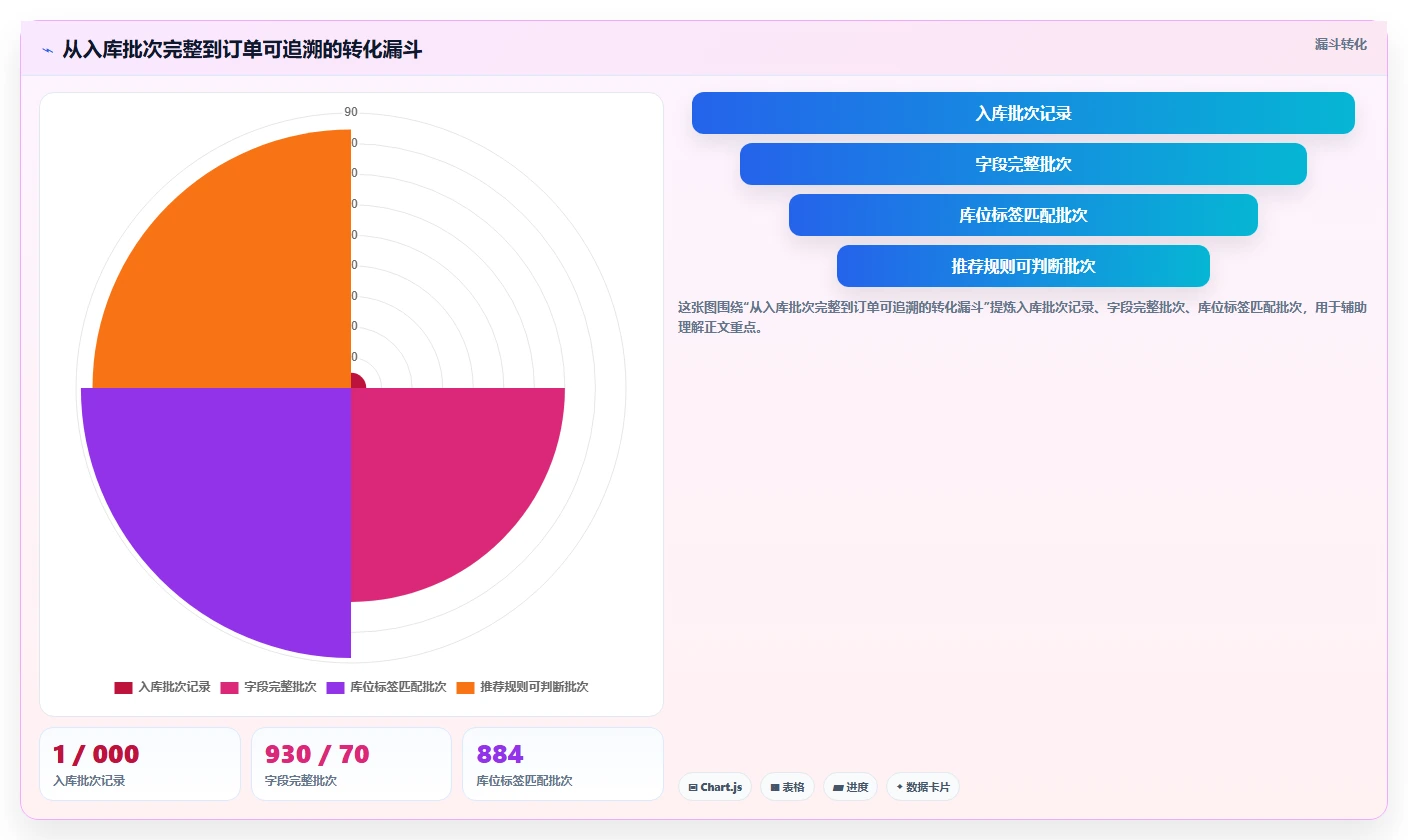The image size is (1408, 840).
Task: Click the 进度 tag chip
Action: [x=850, y=787]
